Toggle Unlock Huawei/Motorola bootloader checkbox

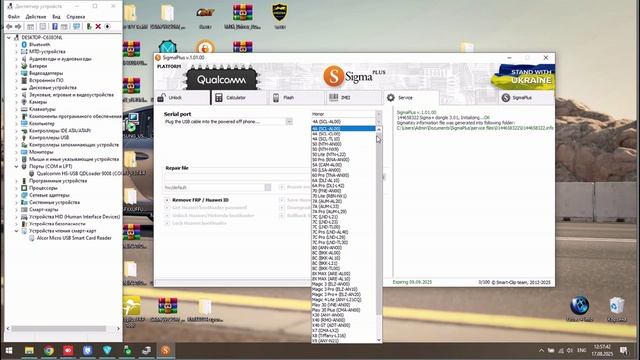[x=167, y=216]
